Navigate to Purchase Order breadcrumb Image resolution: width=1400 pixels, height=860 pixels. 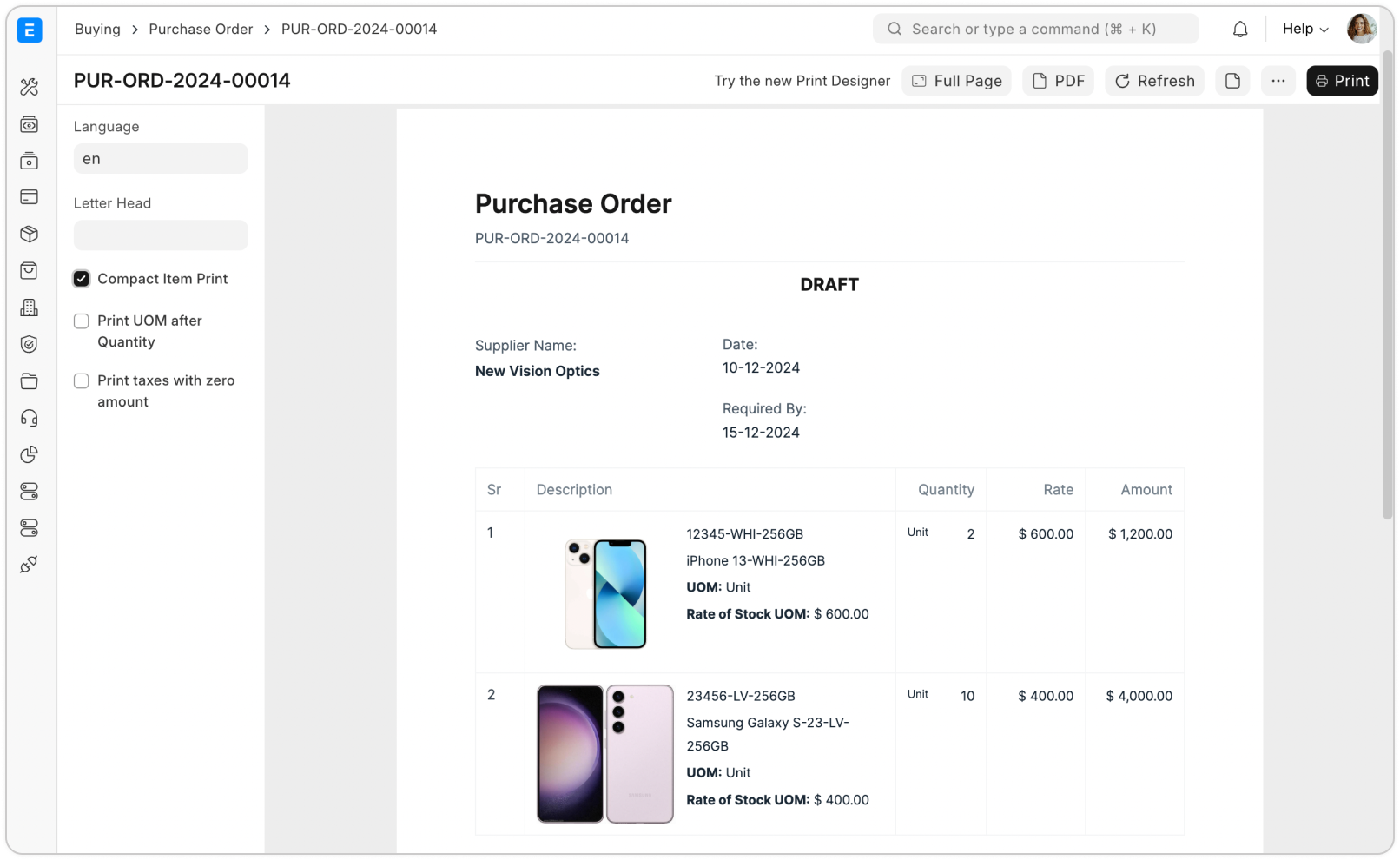(201, 29)
